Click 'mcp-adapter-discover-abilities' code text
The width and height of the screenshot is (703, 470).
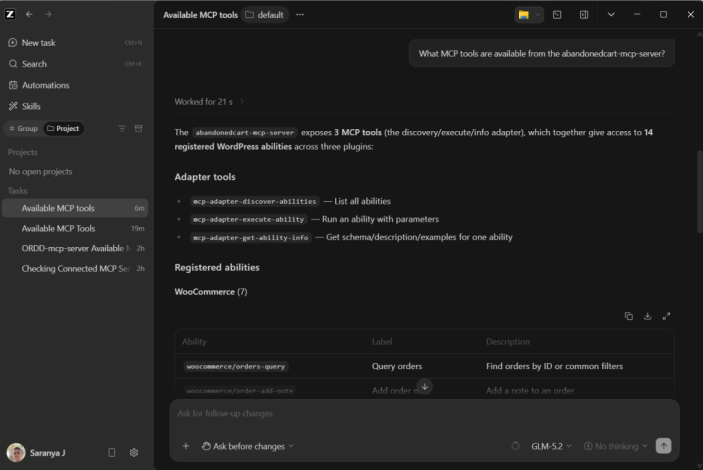pos(254,201)
